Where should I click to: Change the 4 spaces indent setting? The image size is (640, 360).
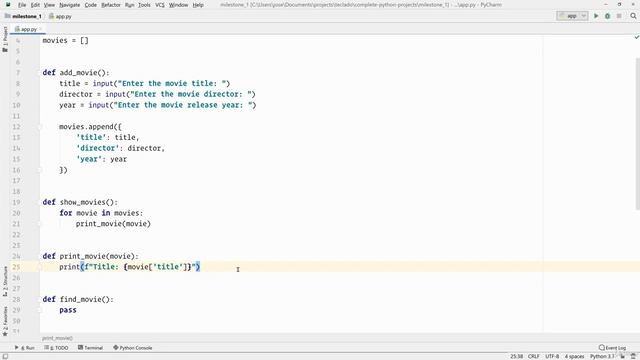[574, 356]
